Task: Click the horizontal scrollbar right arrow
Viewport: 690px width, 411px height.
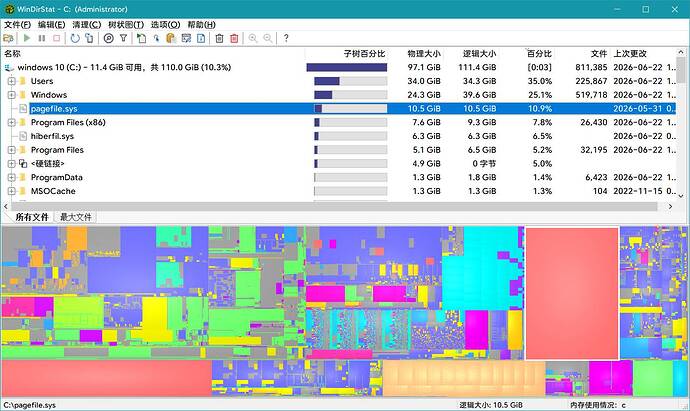Action: tap(670, 206)
